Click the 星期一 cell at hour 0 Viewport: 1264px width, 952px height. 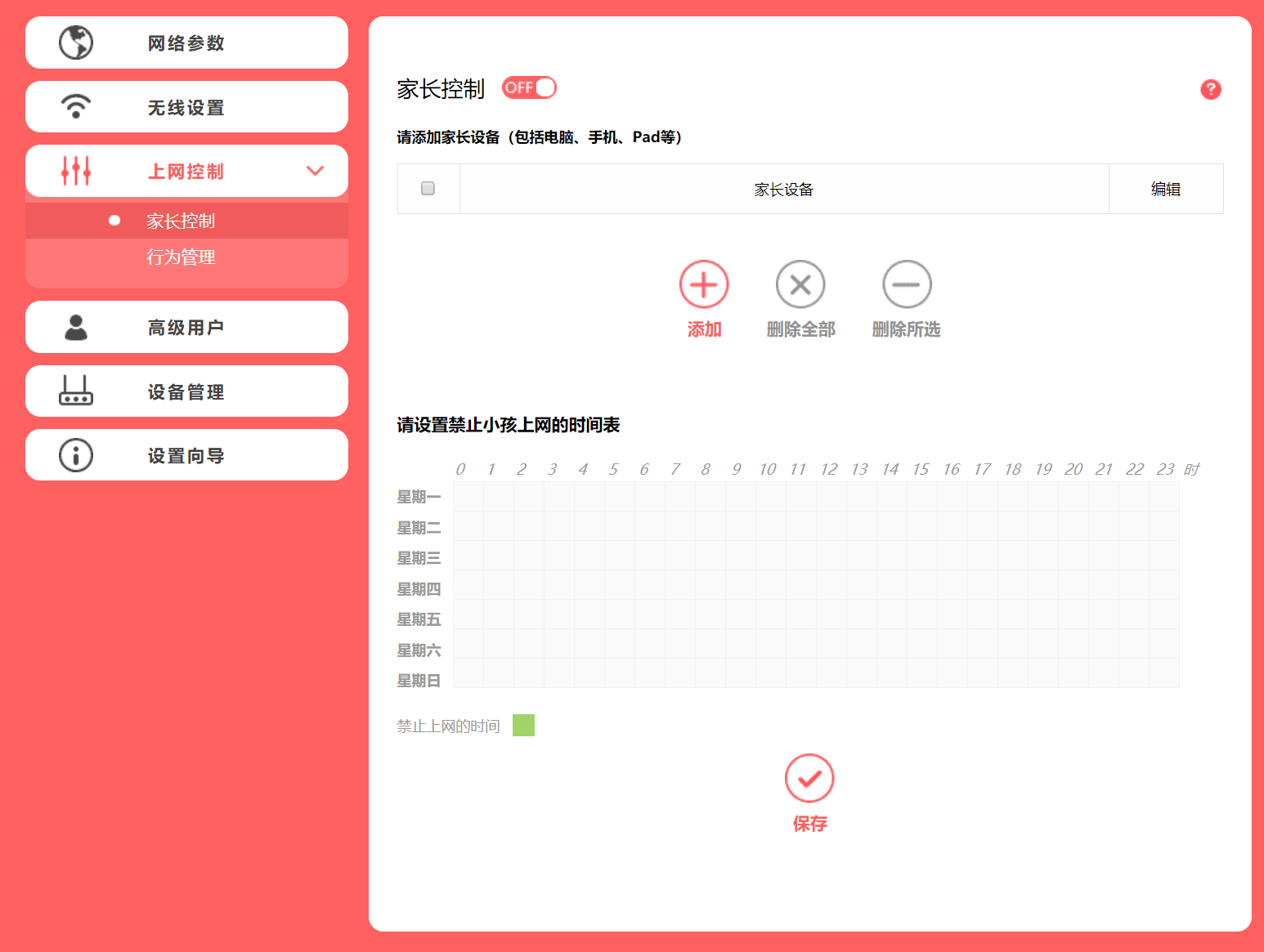click(x=468, y=496)
